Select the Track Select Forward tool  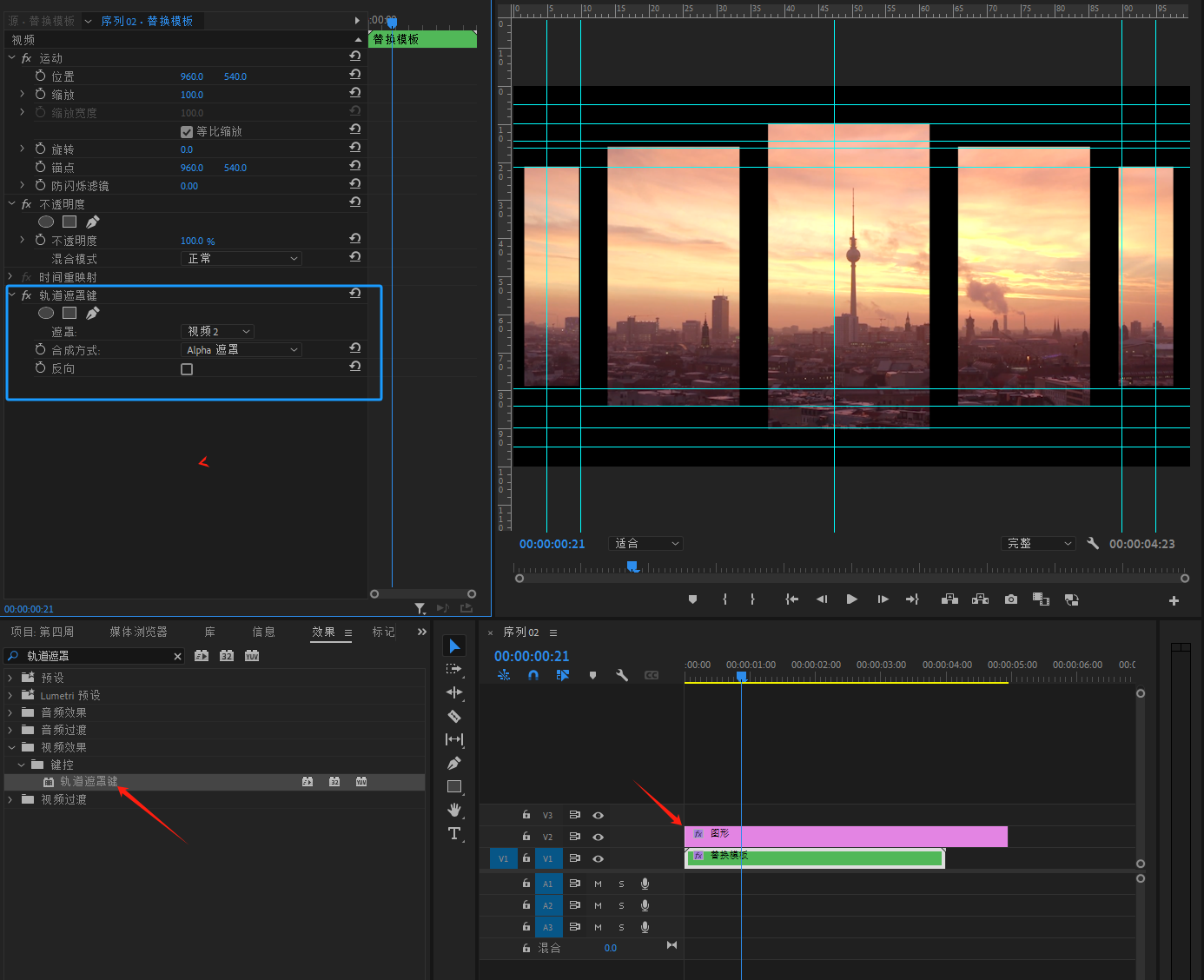454,669
